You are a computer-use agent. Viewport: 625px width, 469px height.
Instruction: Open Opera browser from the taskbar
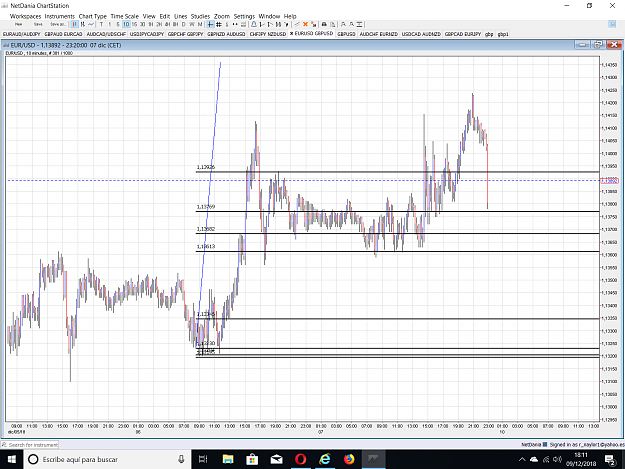click(301, 459)
